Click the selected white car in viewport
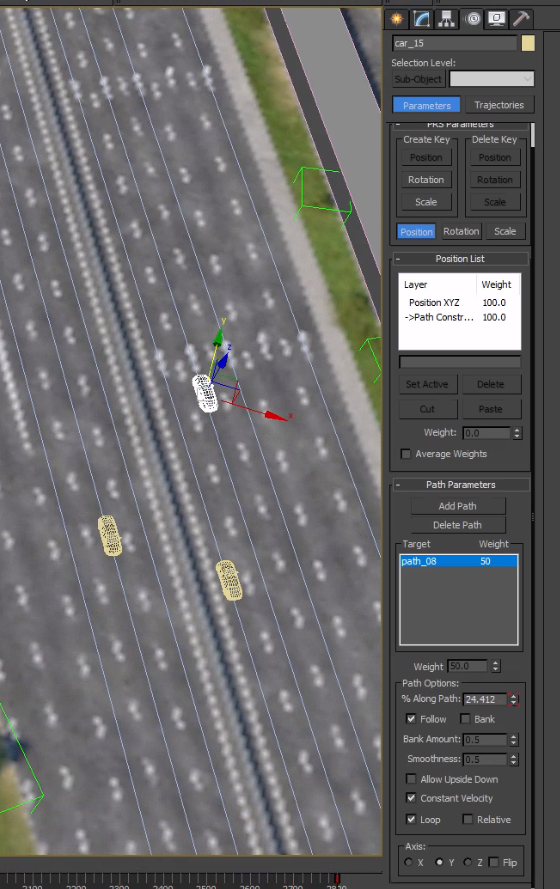The height and width of the screenshot is (889, 560). 205,393
